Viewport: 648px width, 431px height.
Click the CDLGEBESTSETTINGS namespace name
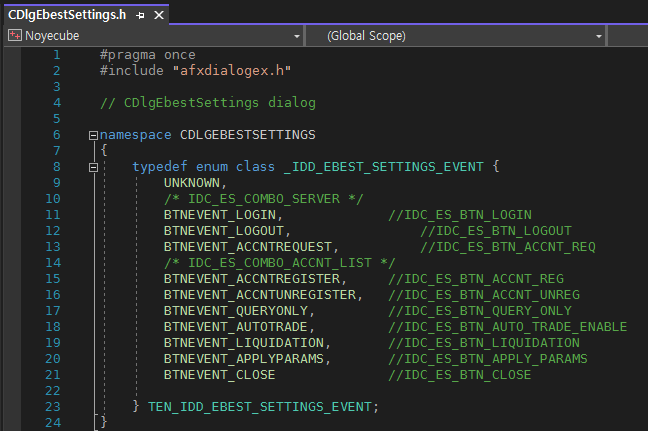click(x=248, y=135)
